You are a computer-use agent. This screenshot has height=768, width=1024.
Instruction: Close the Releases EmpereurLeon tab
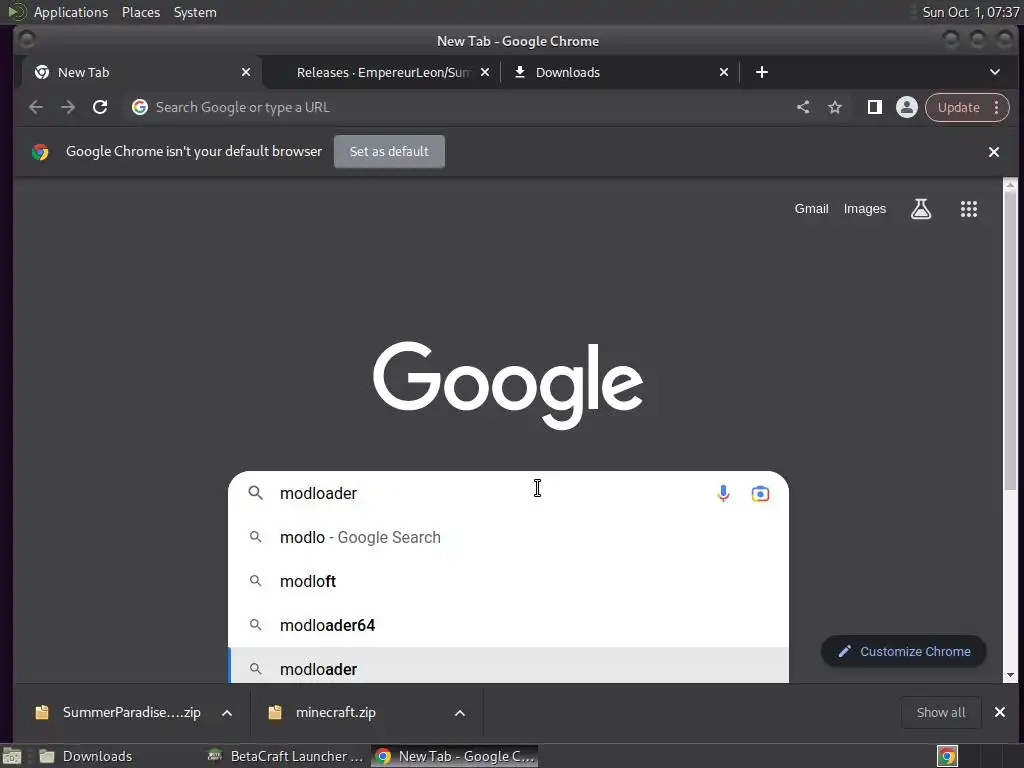485,72
